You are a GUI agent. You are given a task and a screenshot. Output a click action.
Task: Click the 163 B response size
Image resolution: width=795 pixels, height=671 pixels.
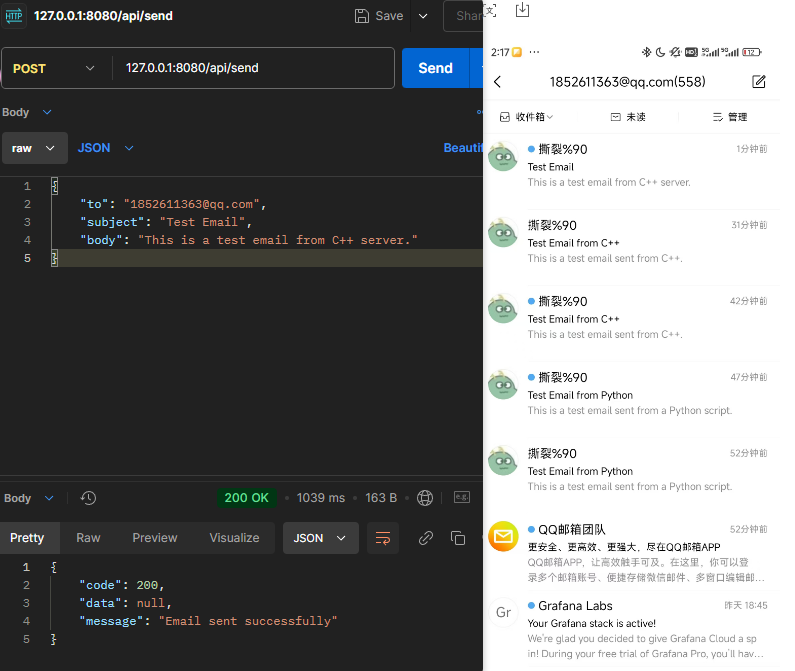pyautogui.click(x=381, y=498)
